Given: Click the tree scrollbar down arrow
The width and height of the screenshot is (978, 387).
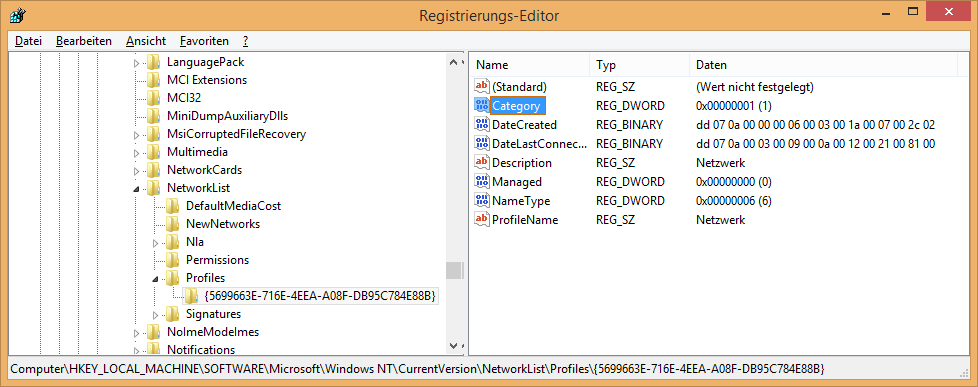Looking at the screenshot, I should click(x=454, y=346).
